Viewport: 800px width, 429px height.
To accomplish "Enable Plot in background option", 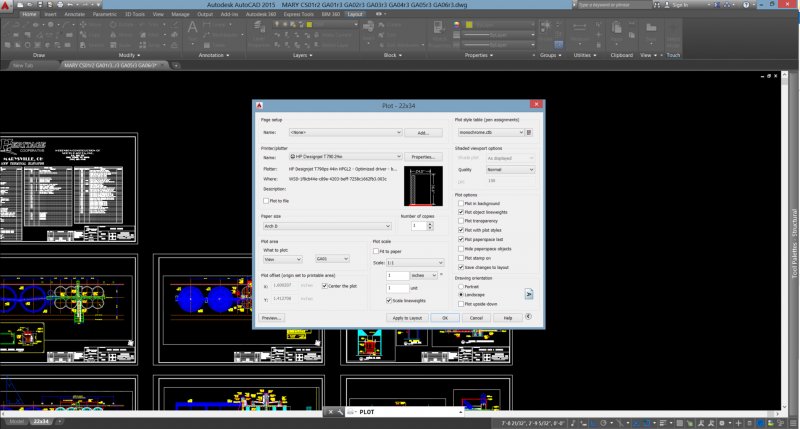I will (x=461, y=203).
